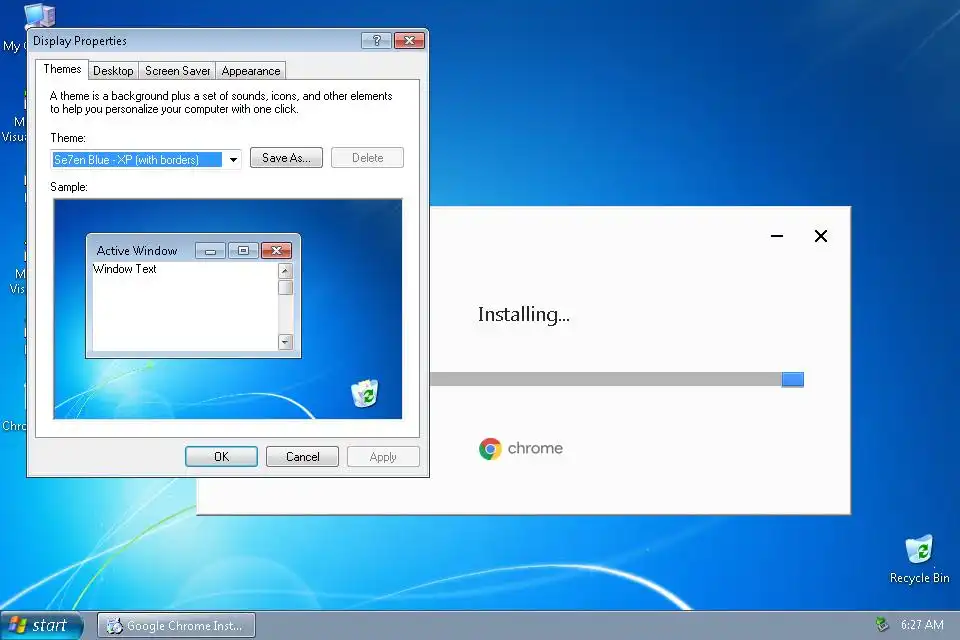This screenshot has height=640, width=960.
Task: Select Google Chrome Installer taskbar button
Action: [176, 625]
